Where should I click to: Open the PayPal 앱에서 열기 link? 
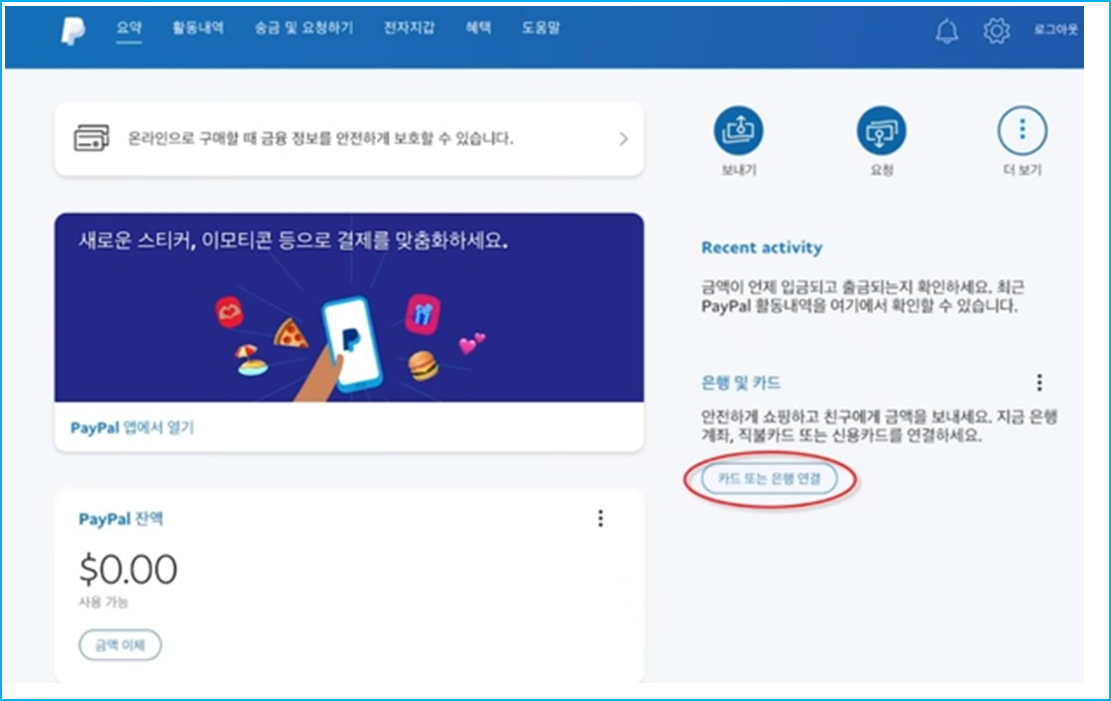[x=132, y=428]
